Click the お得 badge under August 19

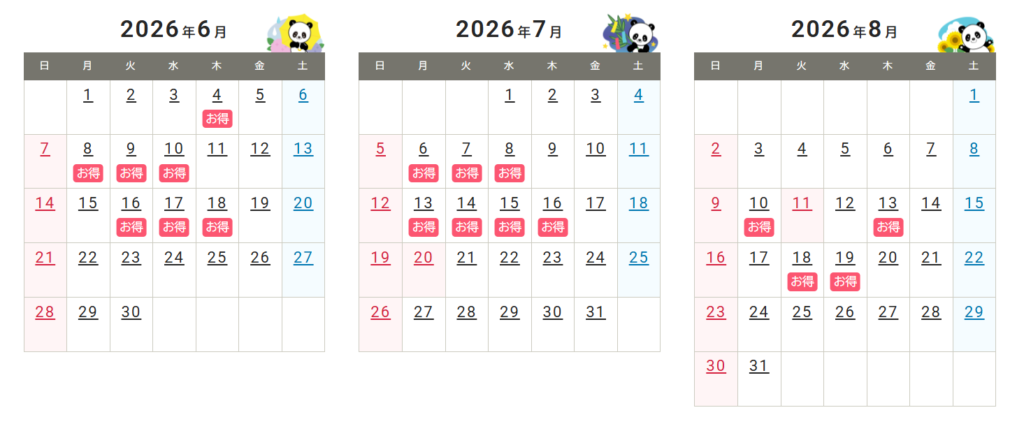(845, 281)
